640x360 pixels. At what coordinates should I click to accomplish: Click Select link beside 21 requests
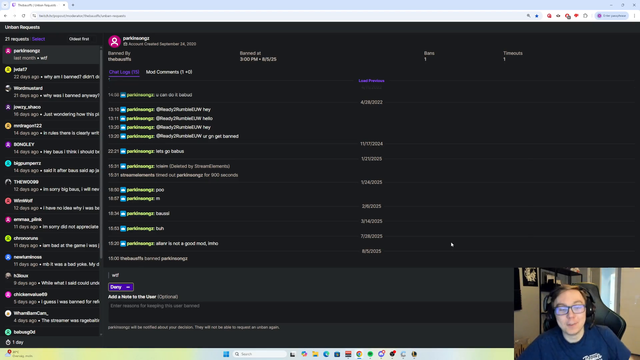pos(38,39)
